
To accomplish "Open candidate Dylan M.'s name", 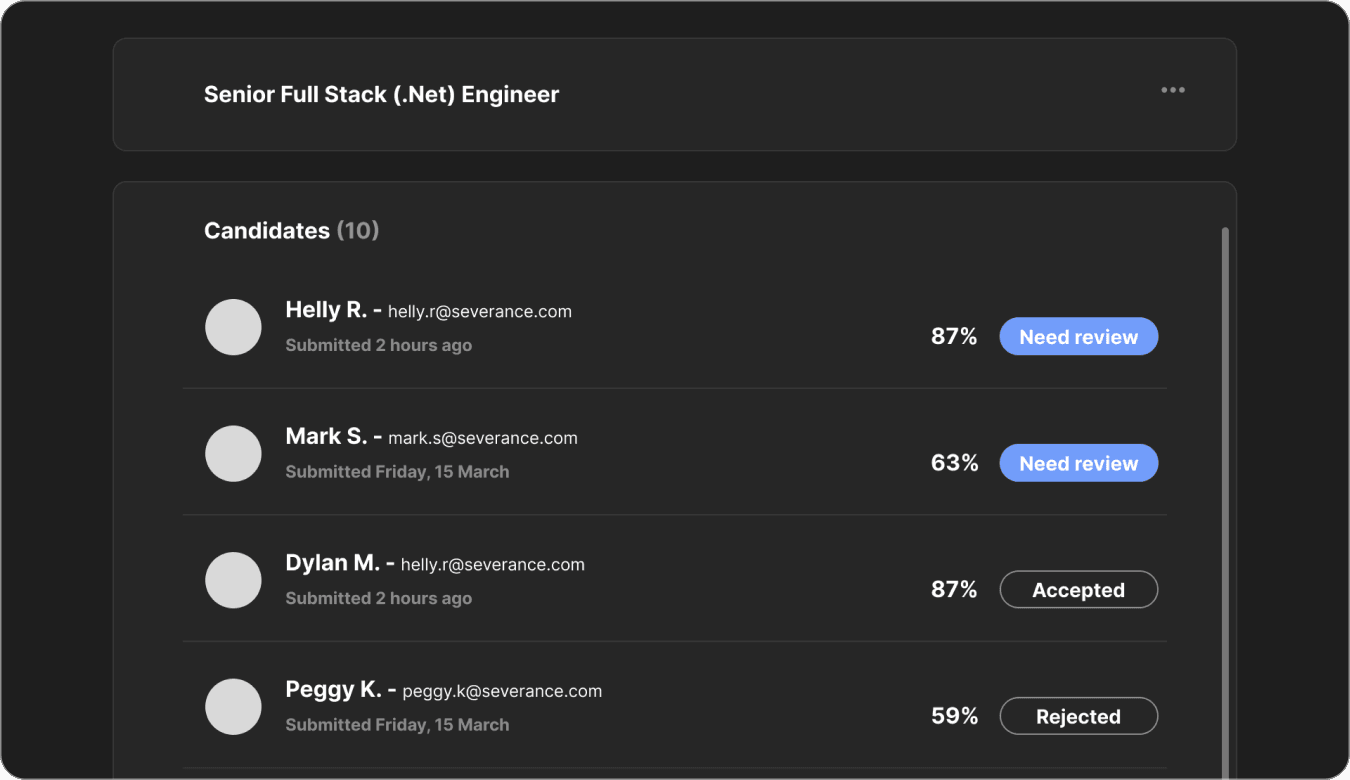I will pyautogui.click(x=332, y=563).
